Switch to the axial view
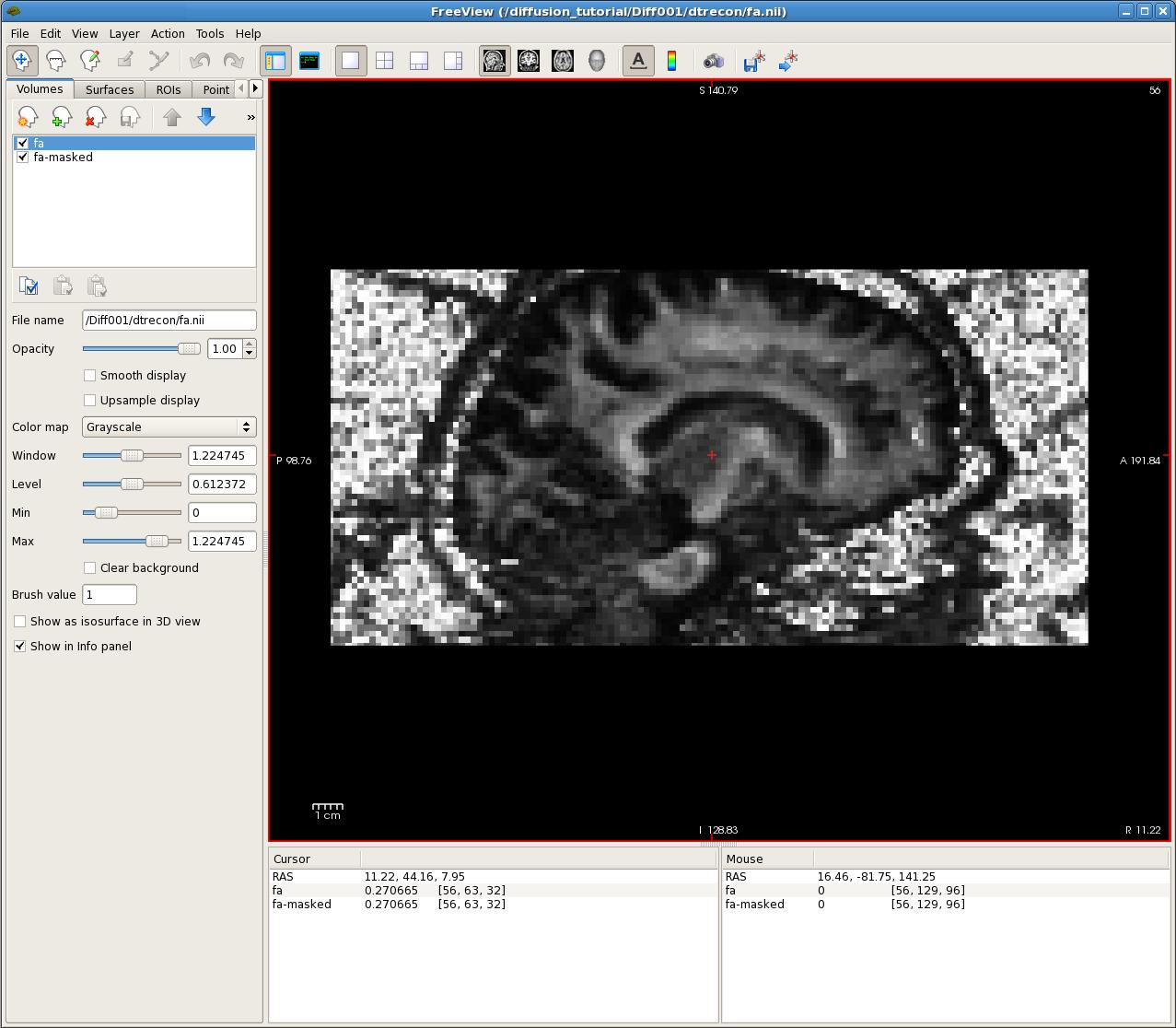 563,61
